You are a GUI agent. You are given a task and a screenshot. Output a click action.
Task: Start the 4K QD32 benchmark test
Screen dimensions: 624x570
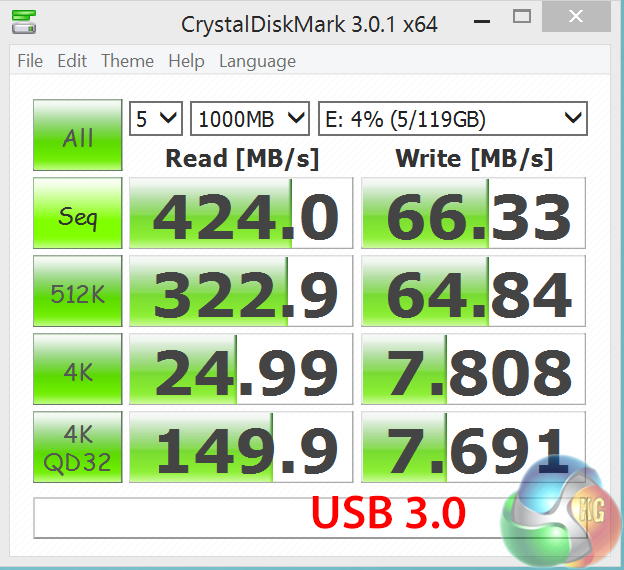coord(78,447)
